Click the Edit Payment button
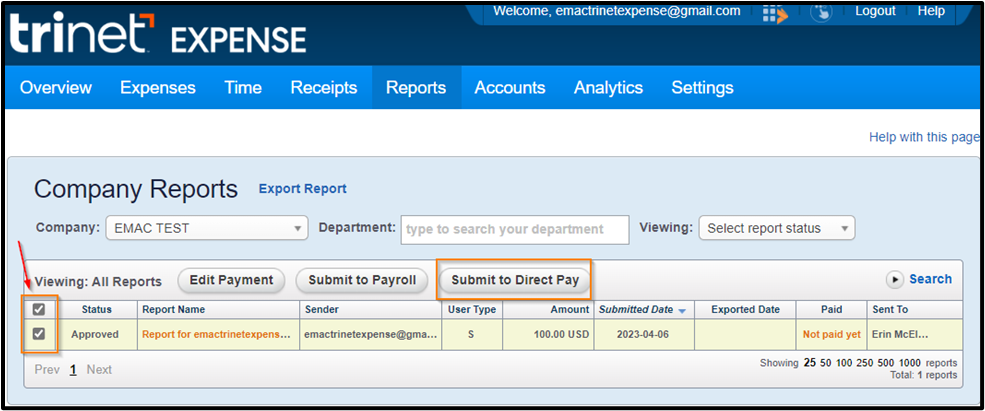Screen dimensions: 985x411 [x=231, y=280]
